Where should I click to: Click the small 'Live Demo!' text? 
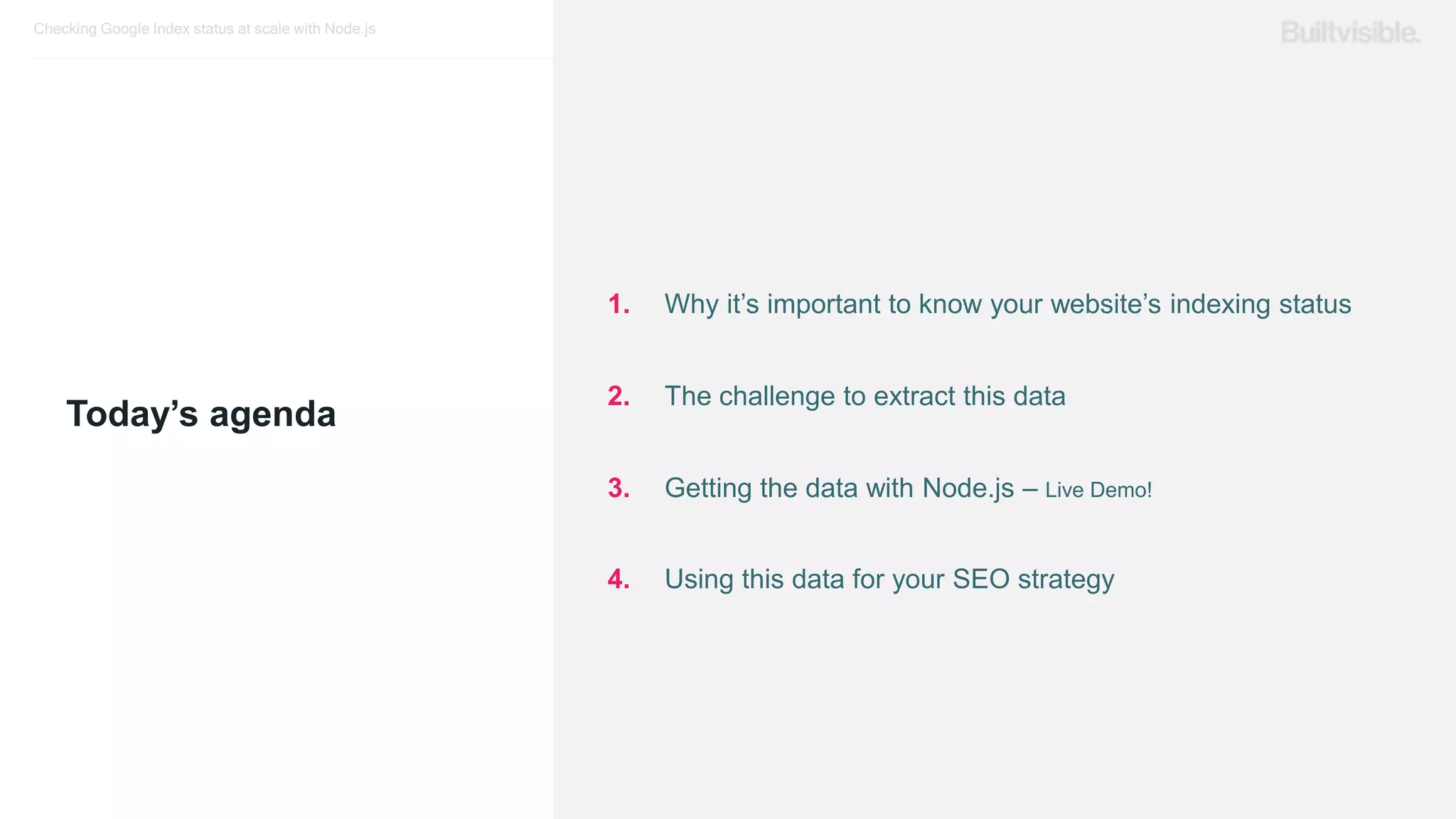coord(1098,490)
